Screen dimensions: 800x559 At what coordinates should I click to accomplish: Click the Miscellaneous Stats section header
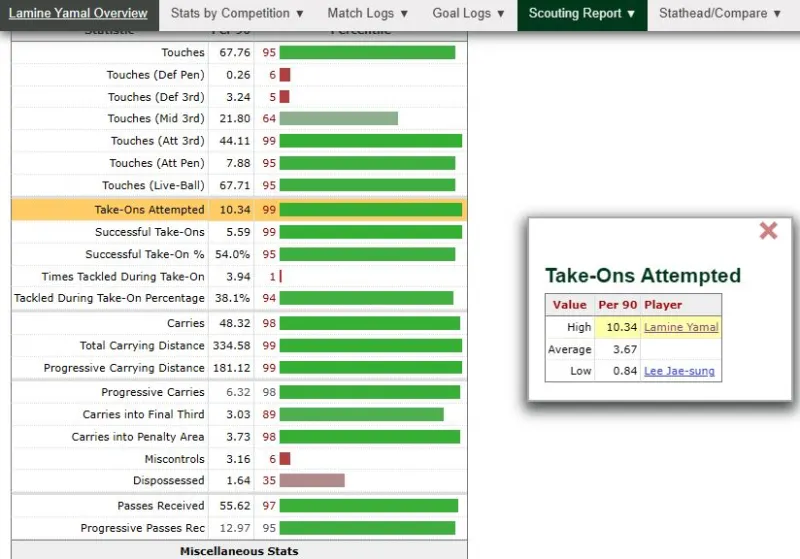(239, 550)
